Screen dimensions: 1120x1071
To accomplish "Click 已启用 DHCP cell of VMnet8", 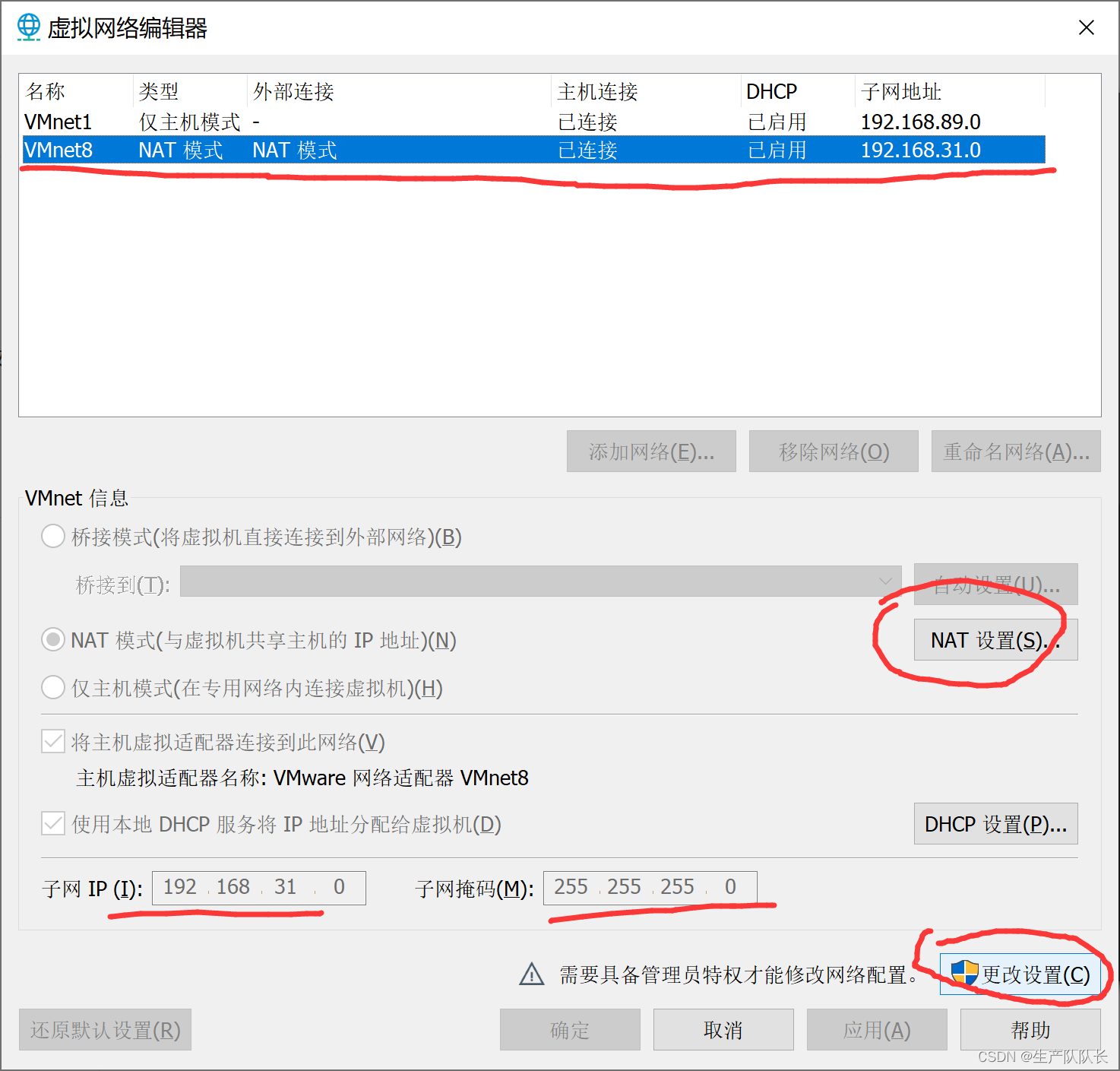I will click(777, 150).
